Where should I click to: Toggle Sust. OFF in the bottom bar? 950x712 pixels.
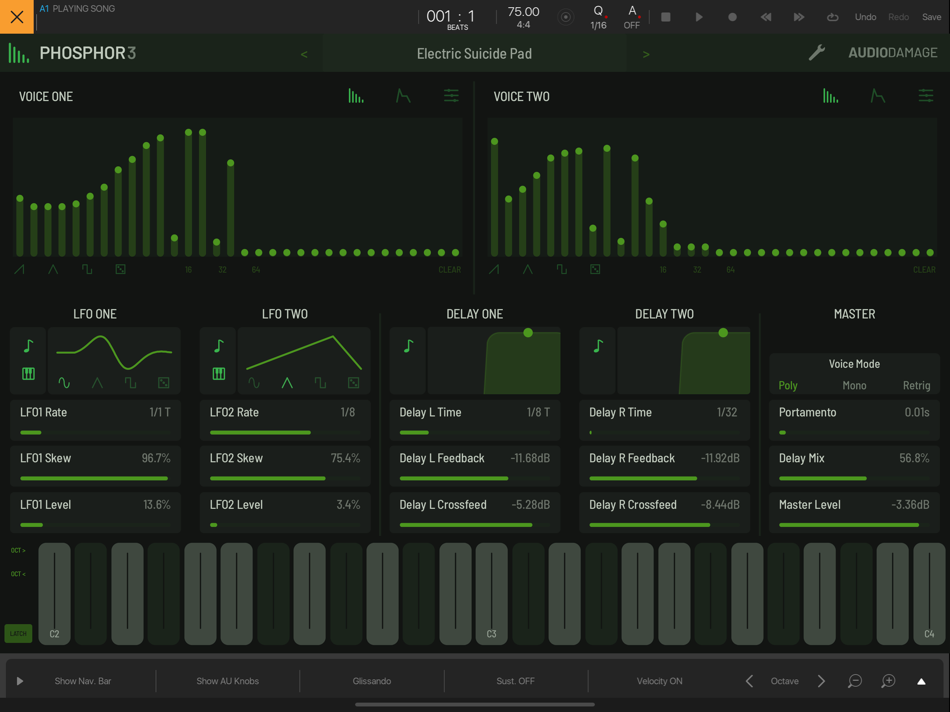pos(515,680)
